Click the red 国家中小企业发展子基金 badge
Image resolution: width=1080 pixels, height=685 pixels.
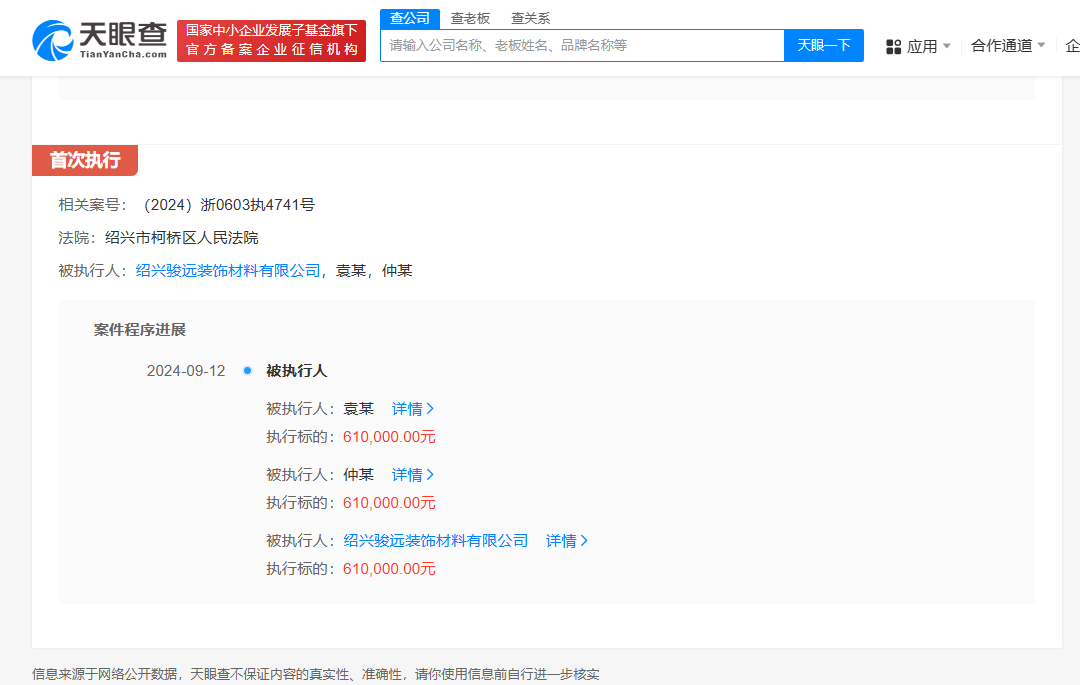pyautogui.click(x=271, y=40)
